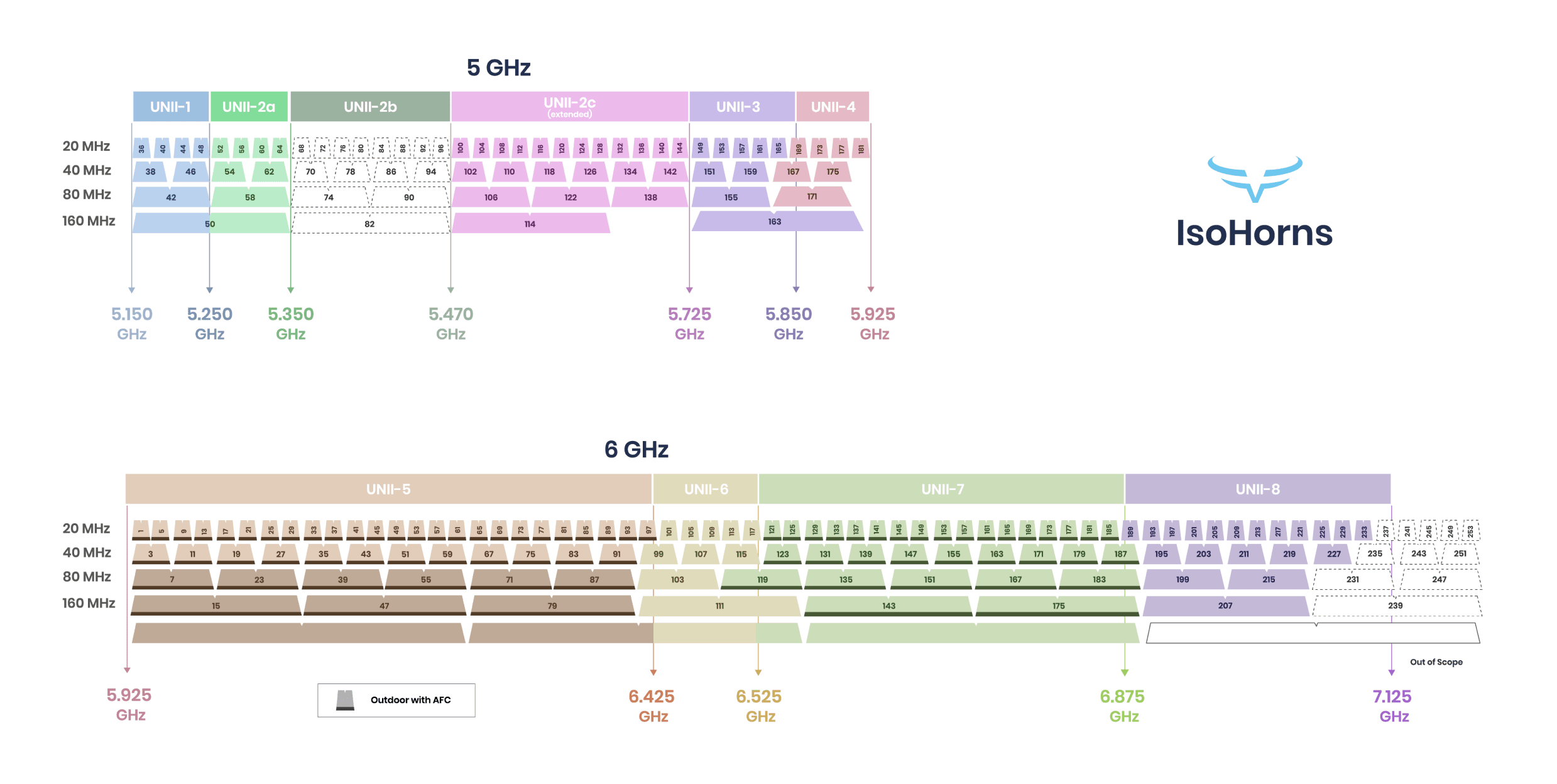This screenshot has height=784, width=1557.
Task: Click the IsoHorns blue horns logo icon
Action: pos(1255,179)
